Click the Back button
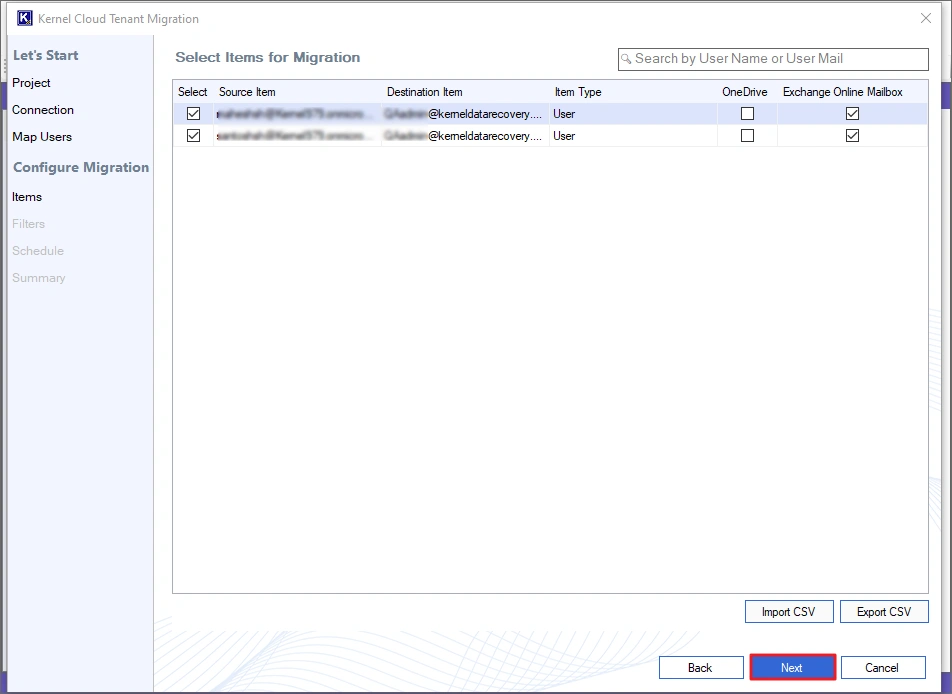This screenshot has height=694, width=952. click(700, 667)
